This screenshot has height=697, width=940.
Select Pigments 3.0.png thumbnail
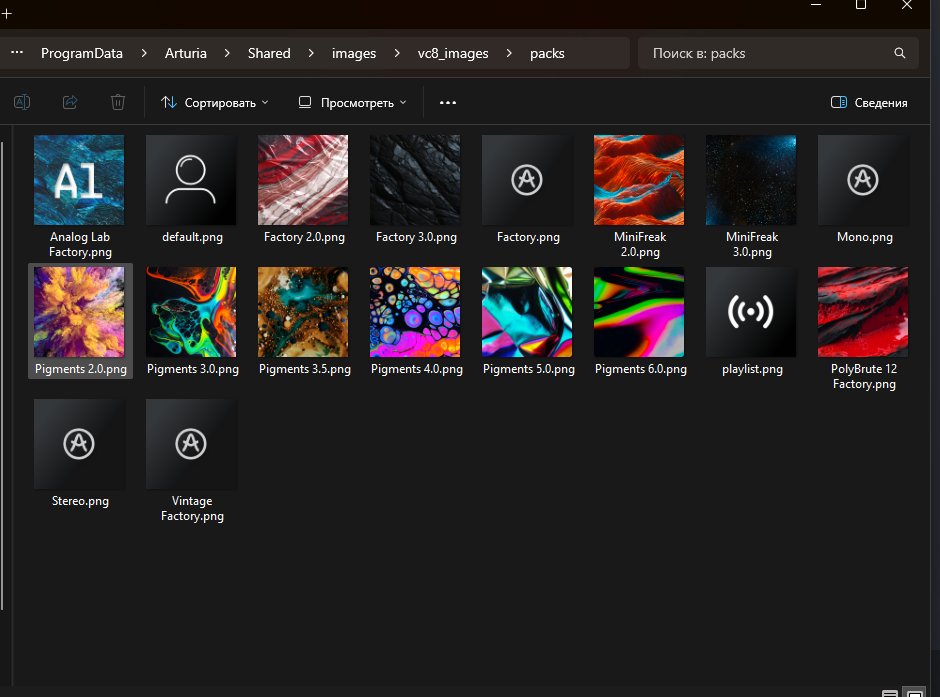(x=191, y=312)
